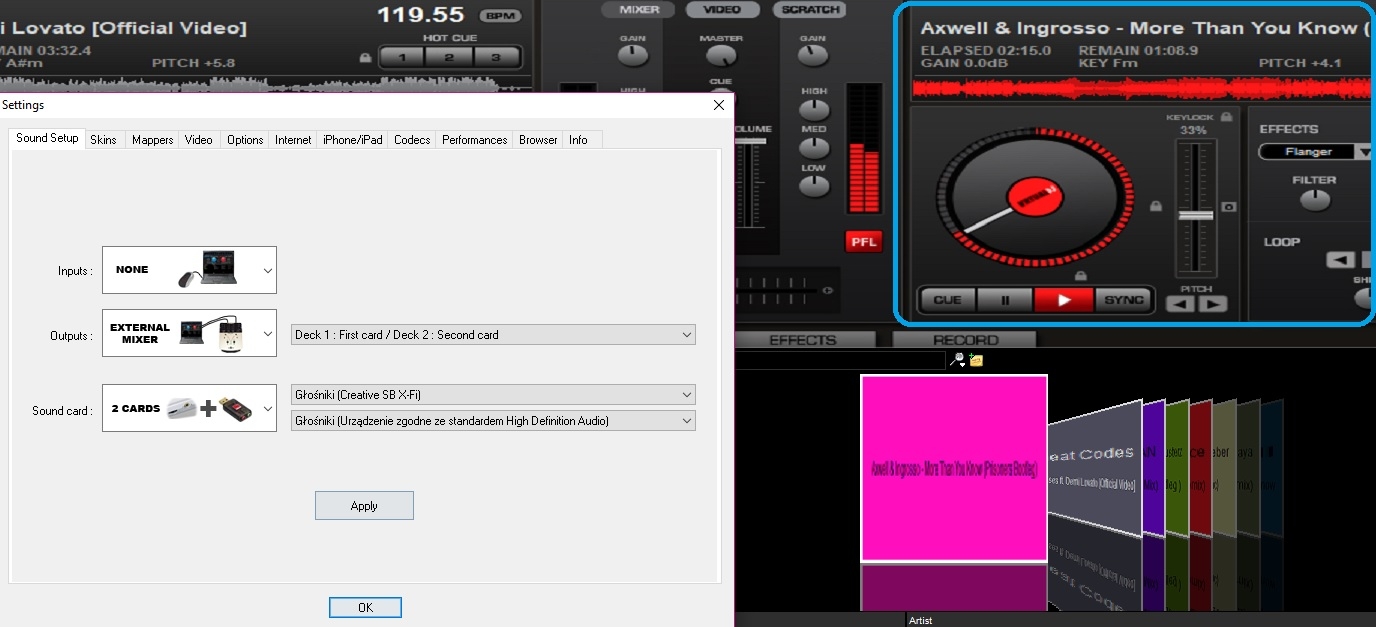The width and height of the screenshot is (1376, 627).
Task: Trigger hot cue 1
Action: (403, 58)
